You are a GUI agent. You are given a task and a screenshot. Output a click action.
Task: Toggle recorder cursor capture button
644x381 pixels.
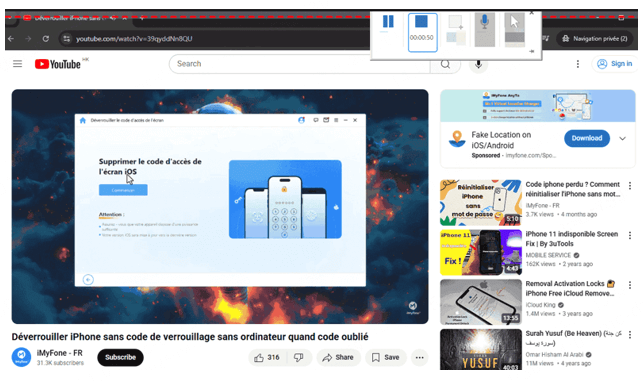[x=514, y=29]
